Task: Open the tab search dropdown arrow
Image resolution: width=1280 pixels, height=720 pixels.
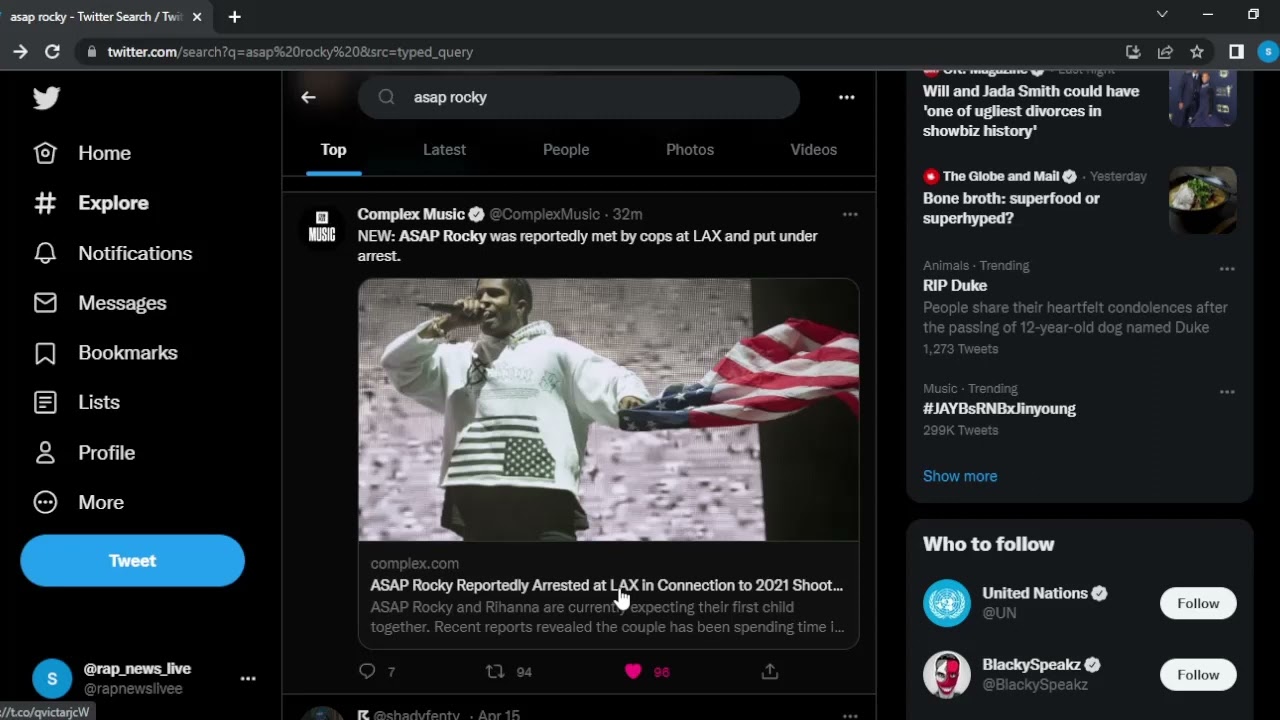Action: point(1162,14)
